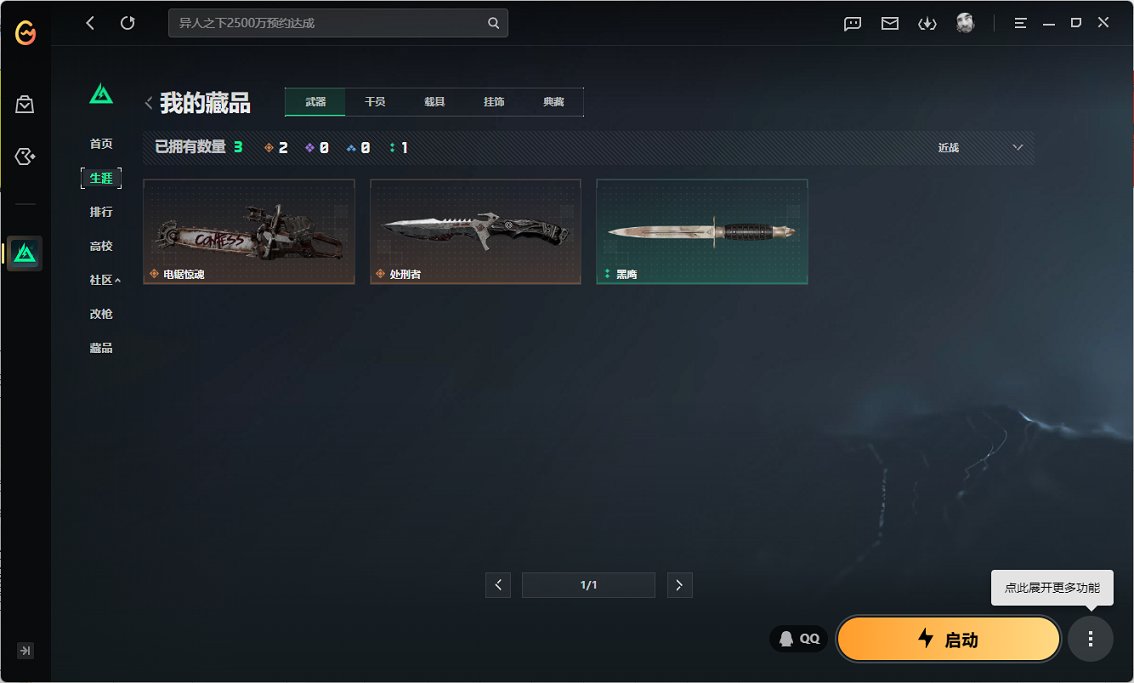Expand the sidebar with the bottom-left arrow
This screenshot has width=1134, height=683.
[x=26, y=650]
